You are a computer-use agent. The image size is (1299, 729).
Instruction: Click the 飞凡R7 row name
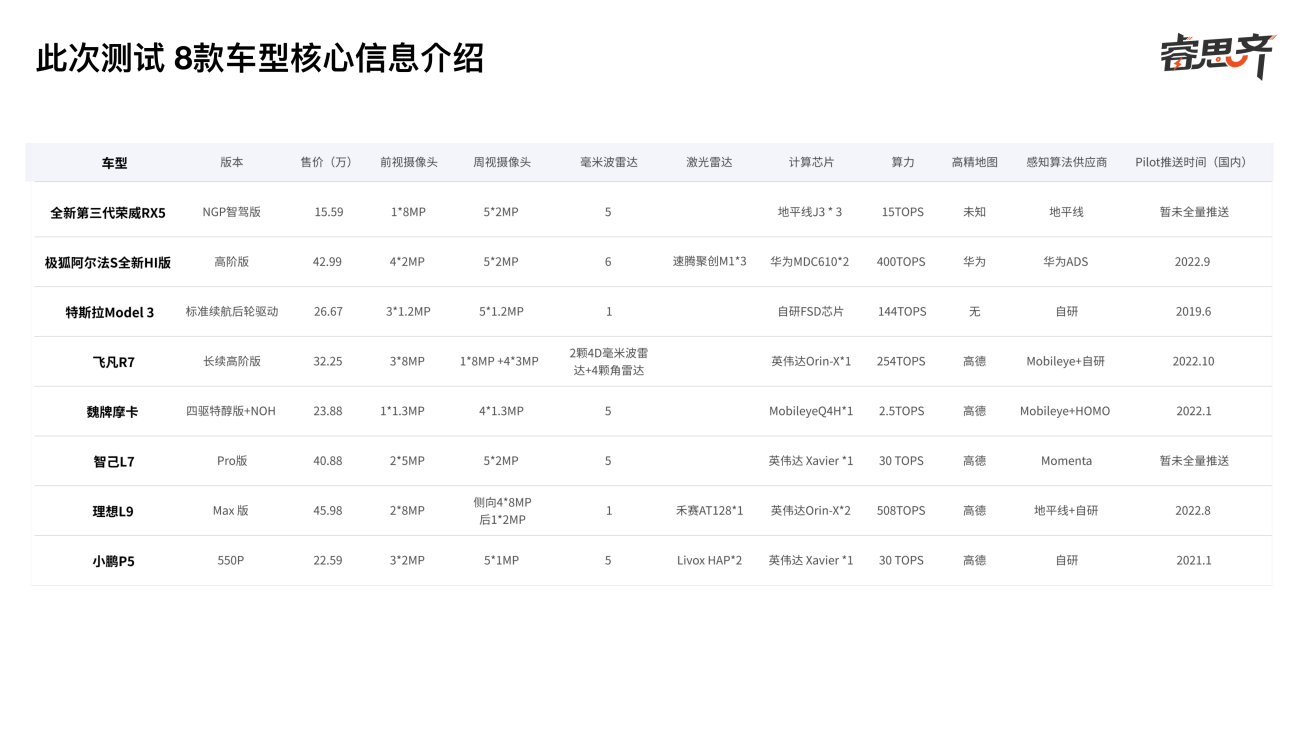click(x=113, y=362)
